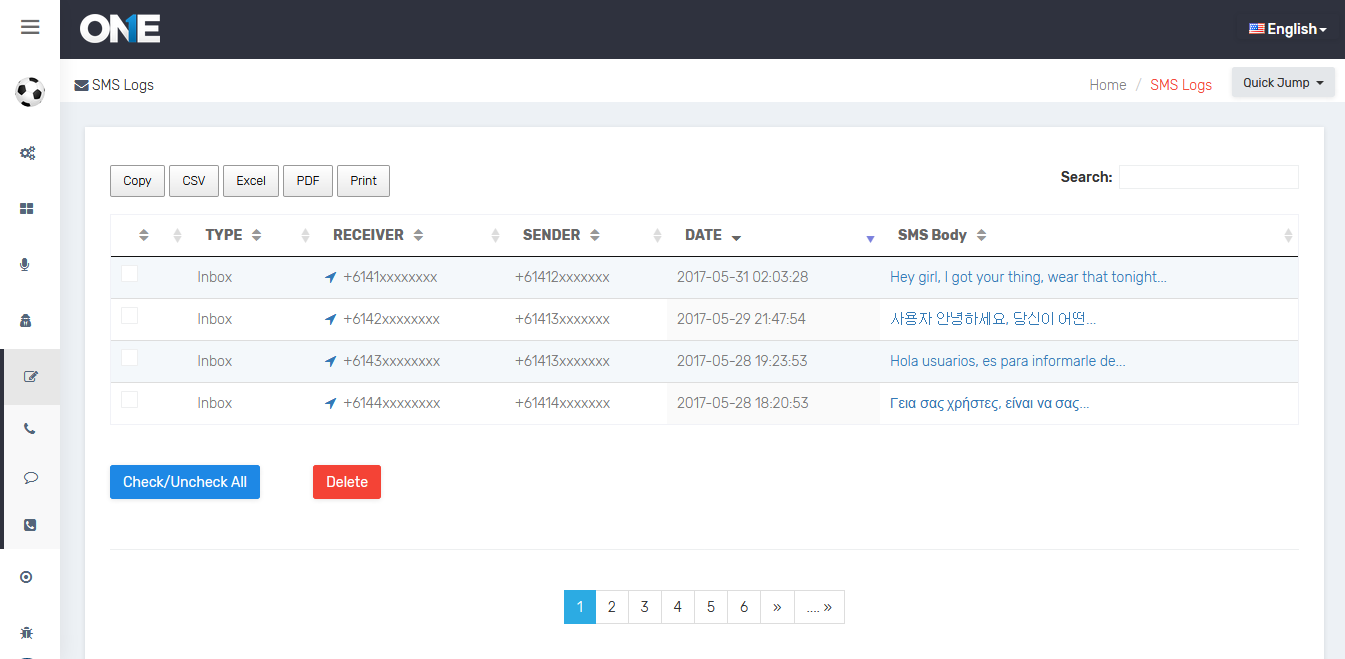Image resolution: width=1345 pixels, height=659 pixels.
Task: Tick checkbox for the 2017-05-29 21:47:54 message
Action: 129,316
